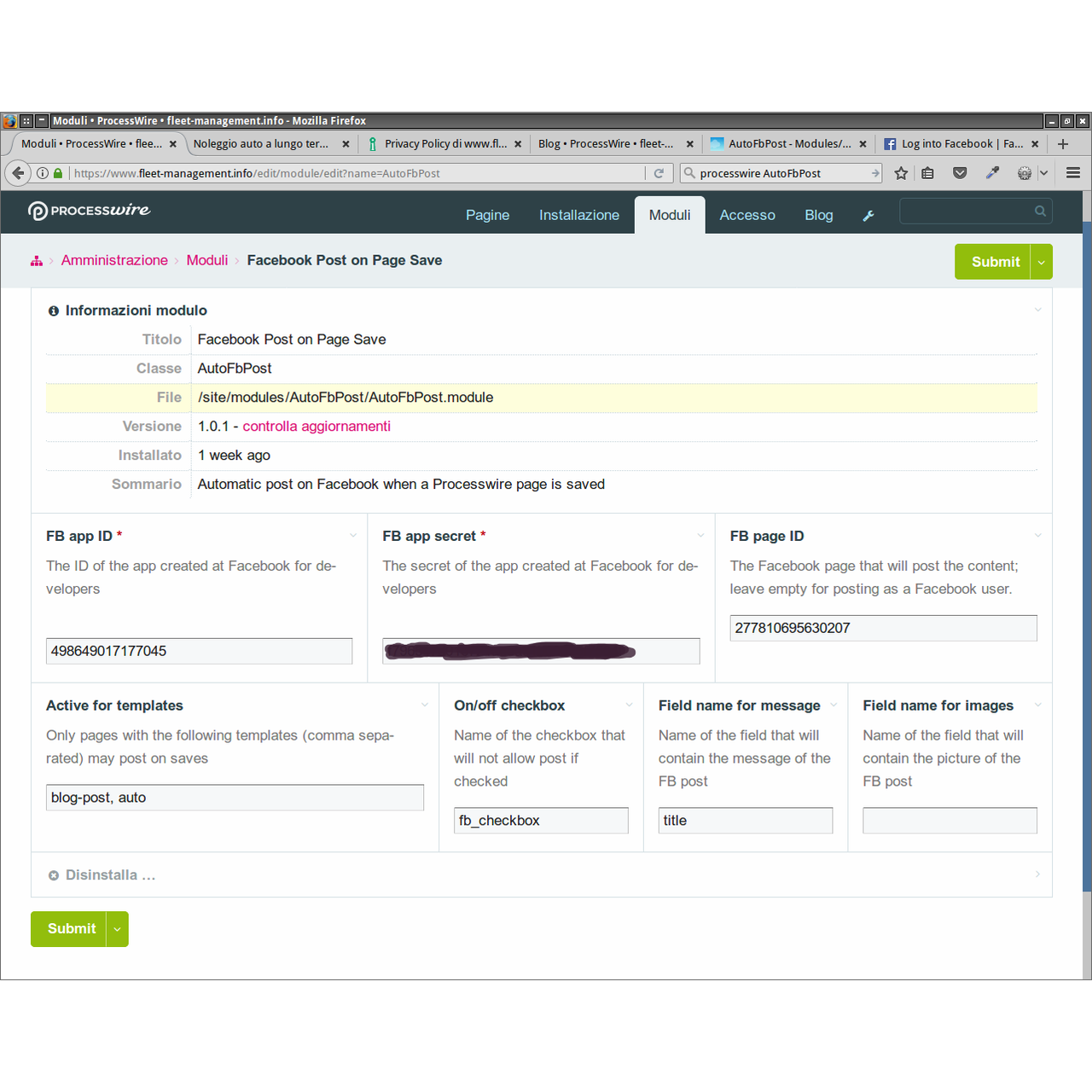Click the magnifier icon in the admin search box

click(x=1040, y=211)
